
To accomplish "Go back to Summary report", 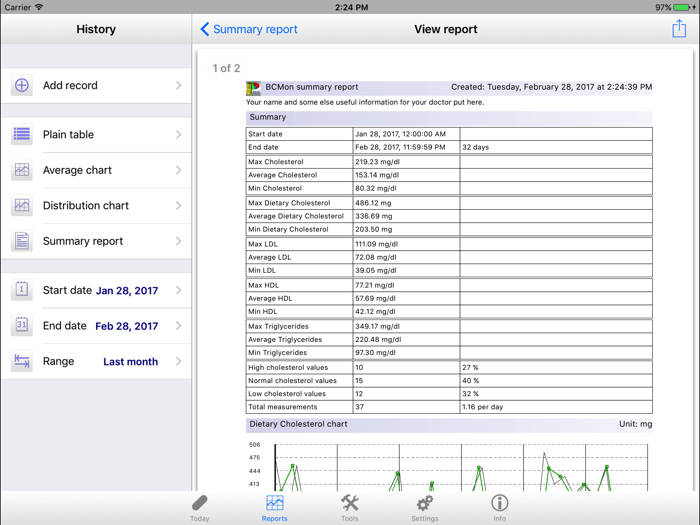I will click(x=249, y=30).
